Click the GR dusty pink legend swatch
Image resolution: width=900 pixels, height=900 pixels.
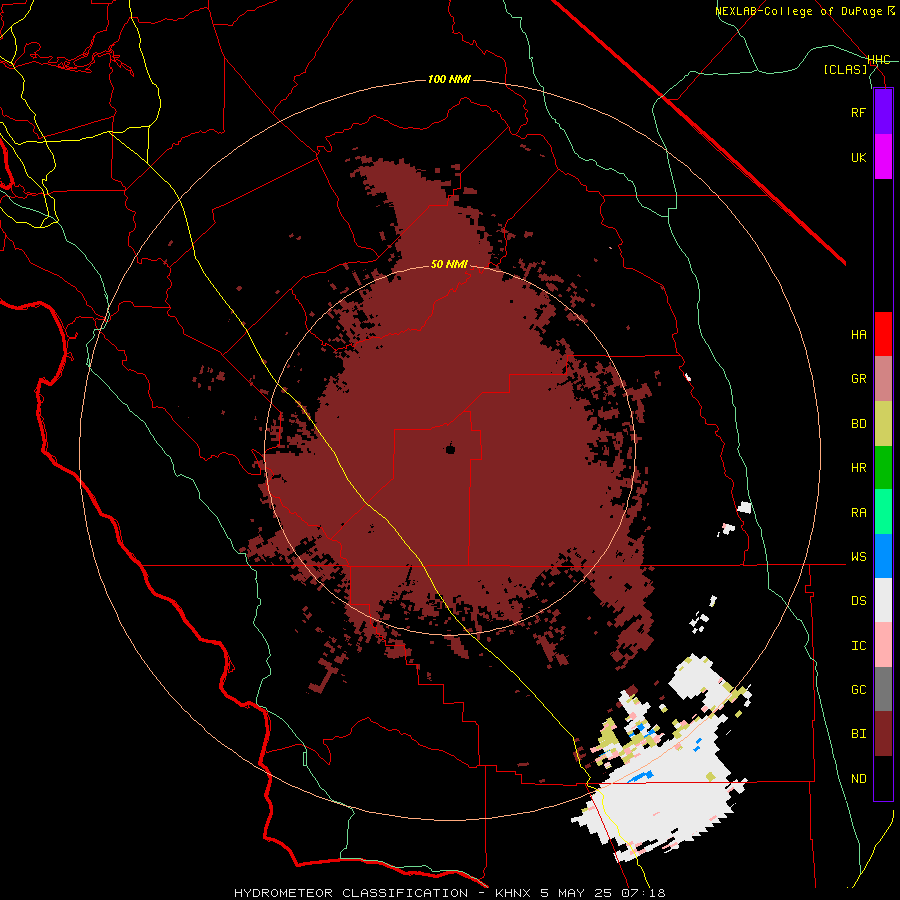click(883, 379)
